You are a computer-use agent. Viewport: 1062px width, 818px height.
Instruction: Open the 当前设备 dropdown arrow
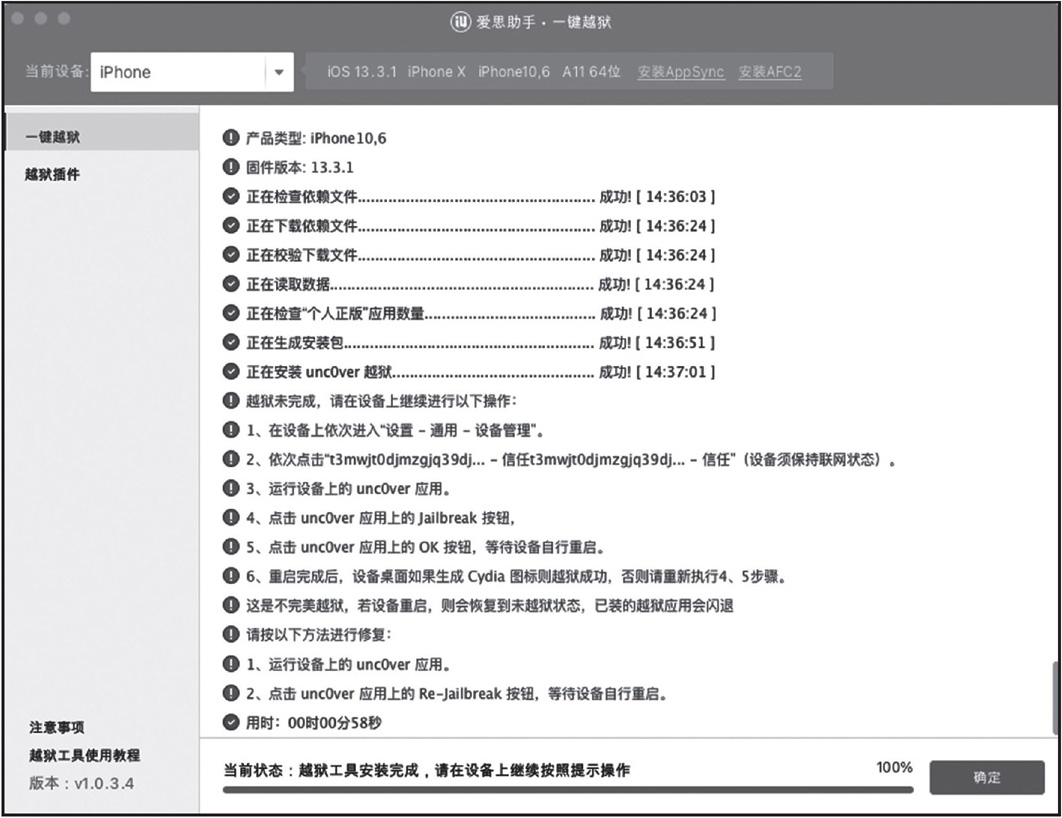click(279, 72)
